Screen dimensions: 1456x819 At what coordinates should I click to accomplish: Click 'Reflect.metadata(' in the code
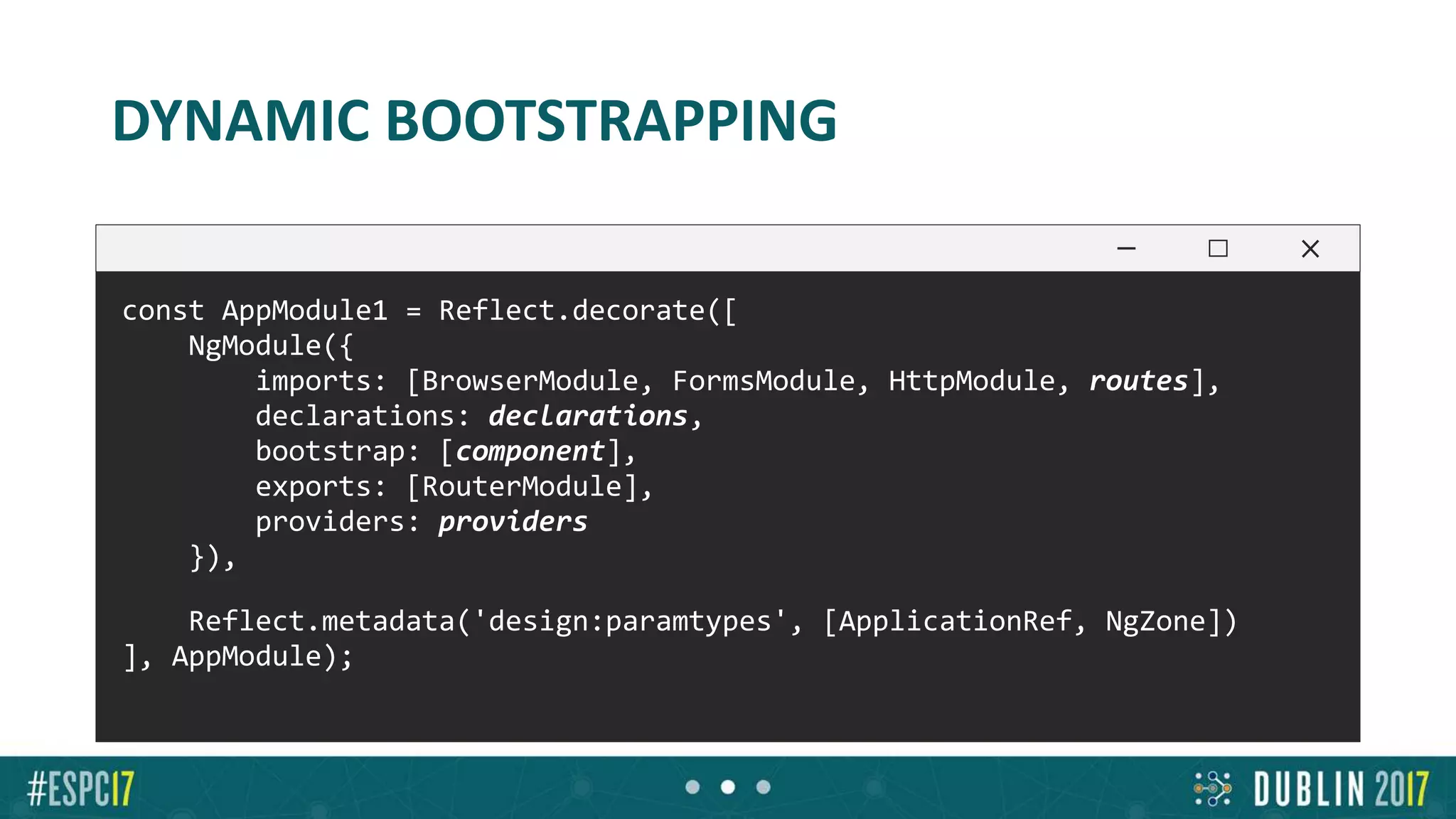(x=330, y=621)
